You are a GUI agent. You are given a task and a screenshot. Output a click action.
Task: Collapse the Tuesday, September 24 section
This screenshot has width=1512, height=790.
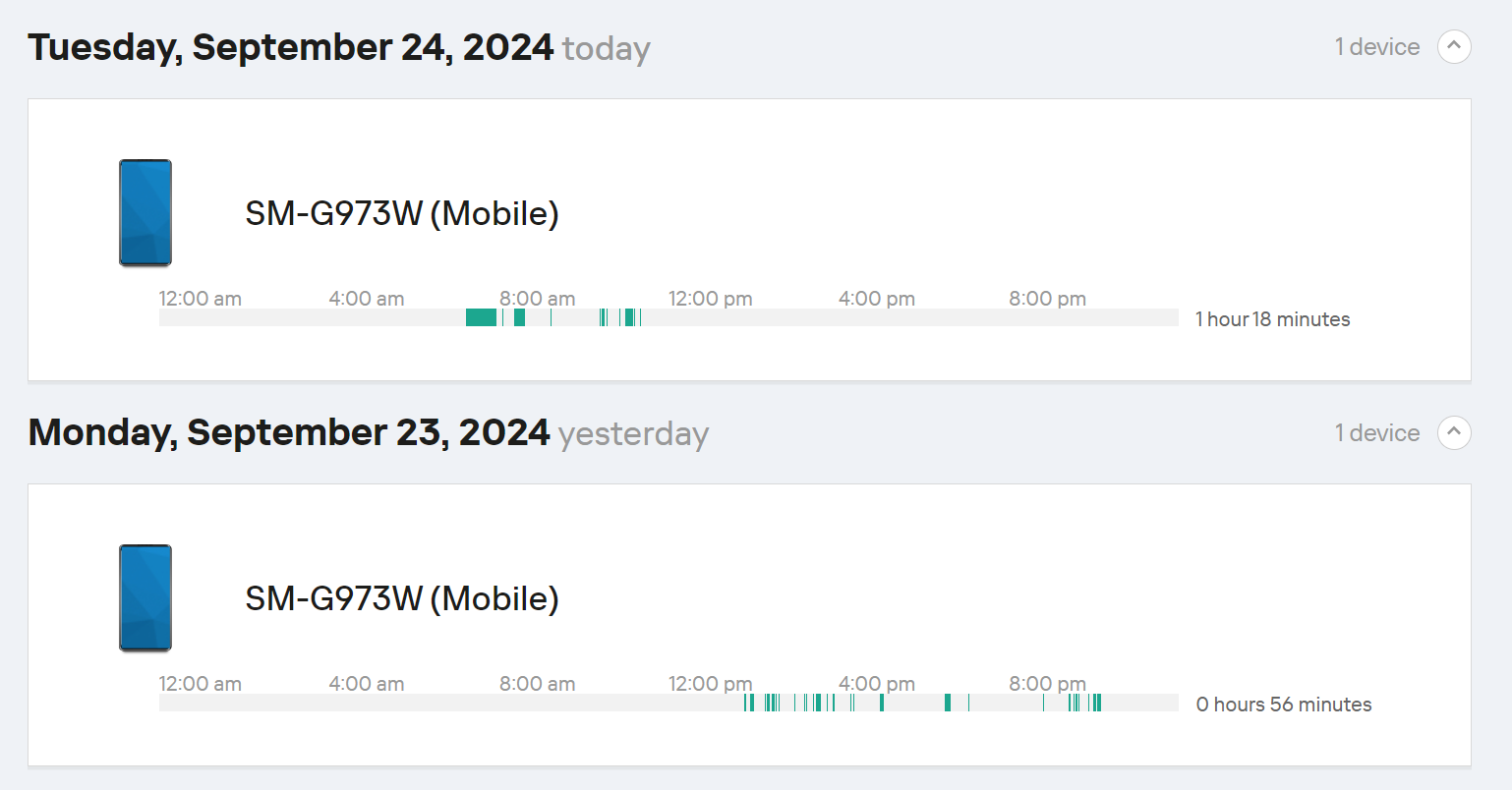coord(1454,46)
